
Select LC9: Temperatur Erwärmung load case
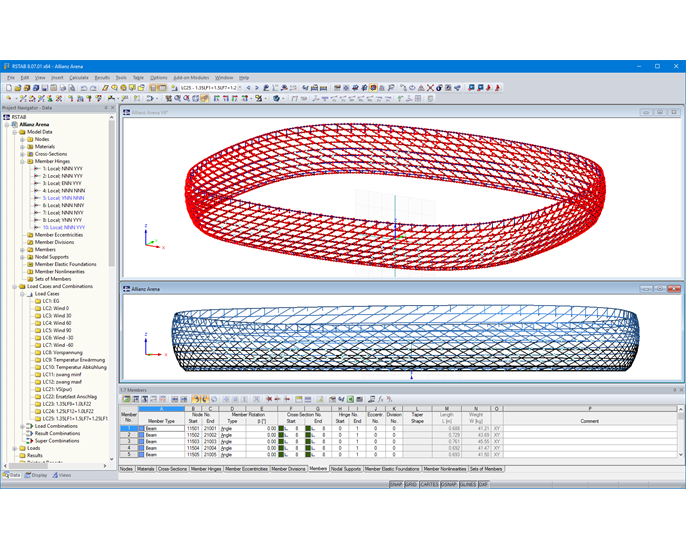click(x=74, y=360)
